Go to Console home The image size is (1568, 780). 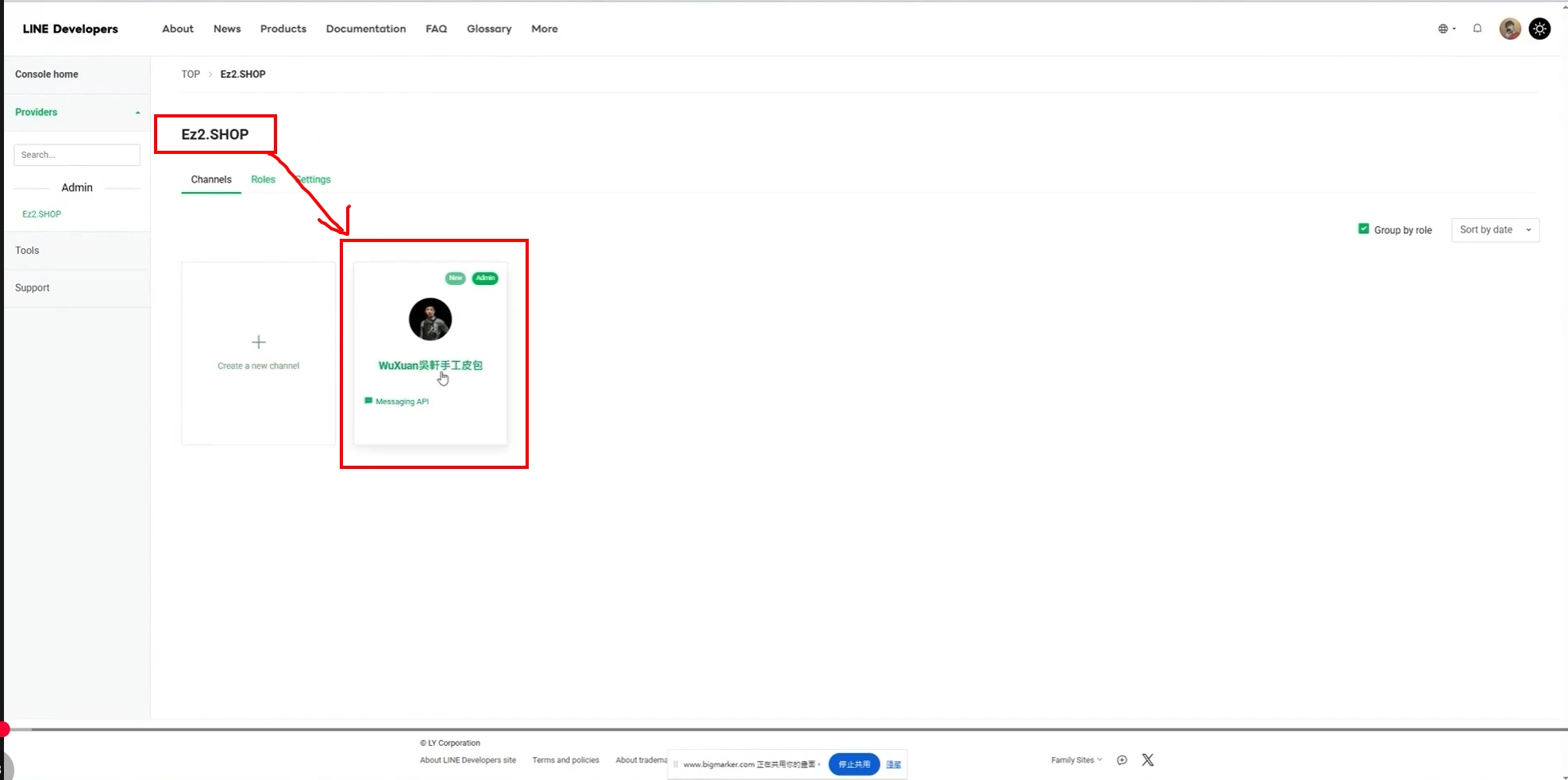[47, 74]
